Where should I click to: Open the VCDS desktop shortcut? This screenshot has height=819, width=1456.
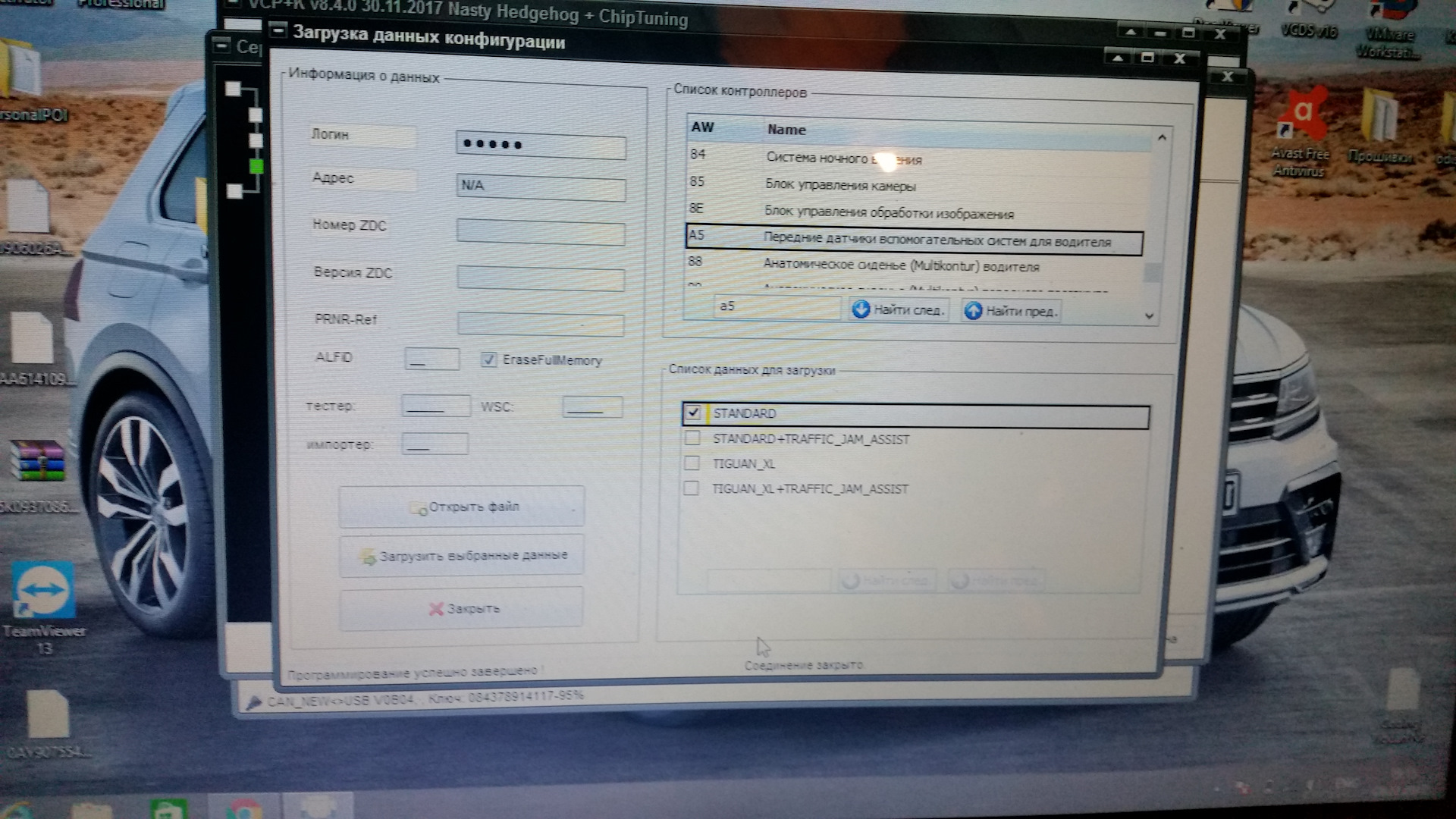[1309, 19]
